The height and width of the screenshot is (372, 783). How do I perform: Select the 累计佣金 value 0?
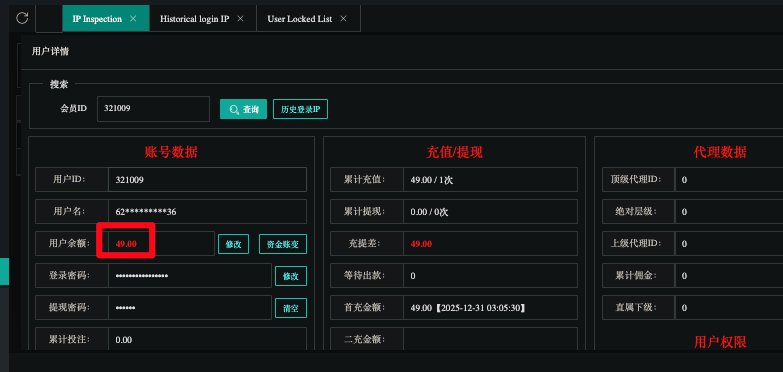tap(684, 276)
